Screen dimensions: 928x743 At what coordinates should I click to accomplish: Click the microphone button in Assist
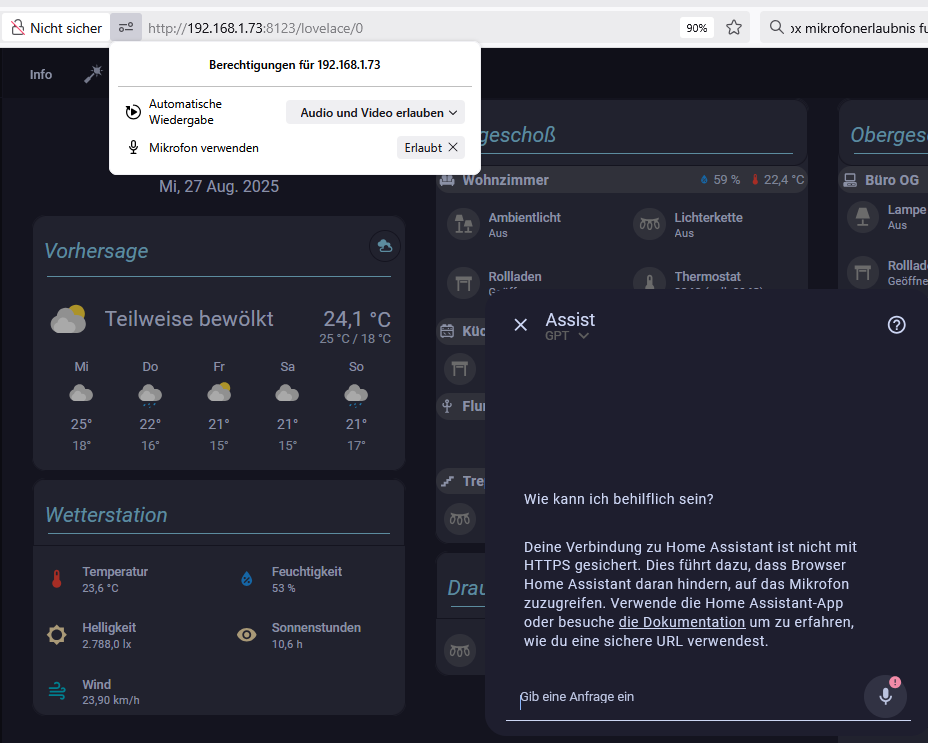(x=885, y=696)
